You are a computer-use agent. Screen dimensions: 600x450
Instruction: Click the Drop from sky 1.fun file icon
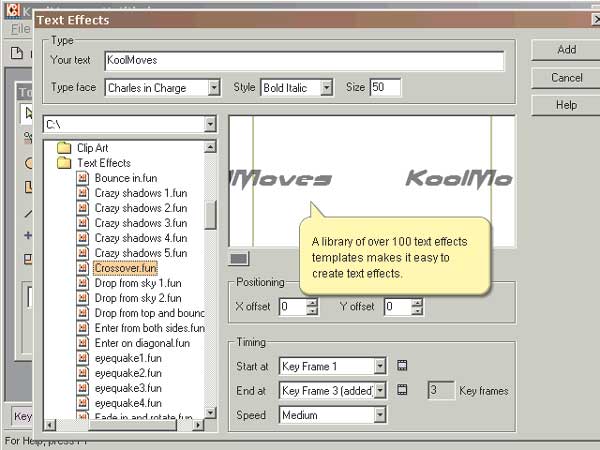pos(82,283)
